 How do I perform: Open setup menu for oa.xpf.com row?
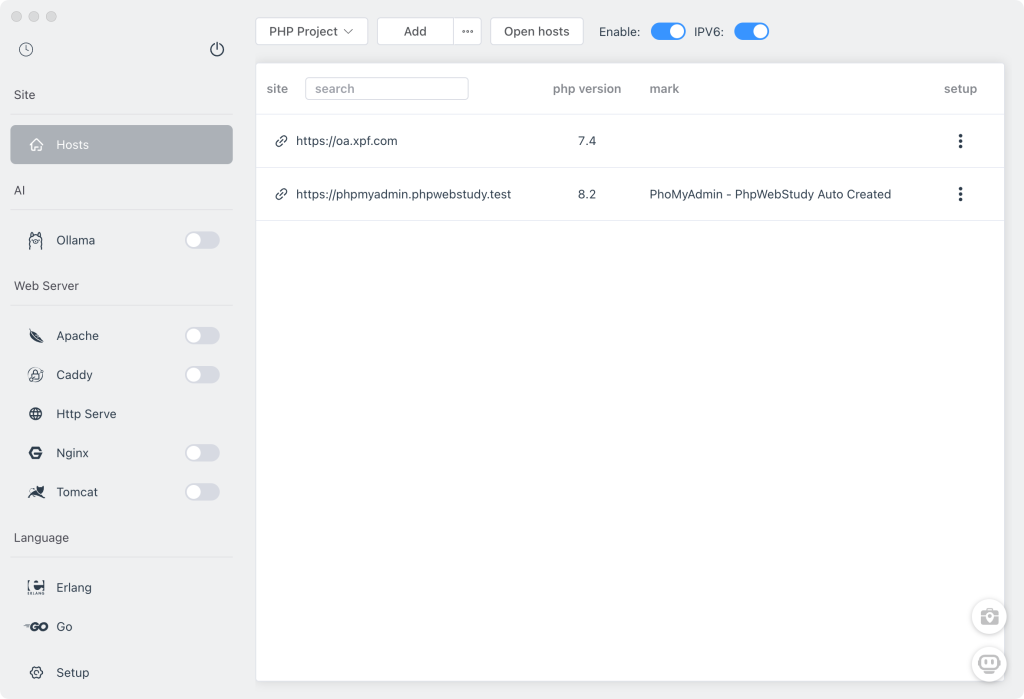pyautogui.click(x=960, y=141)
